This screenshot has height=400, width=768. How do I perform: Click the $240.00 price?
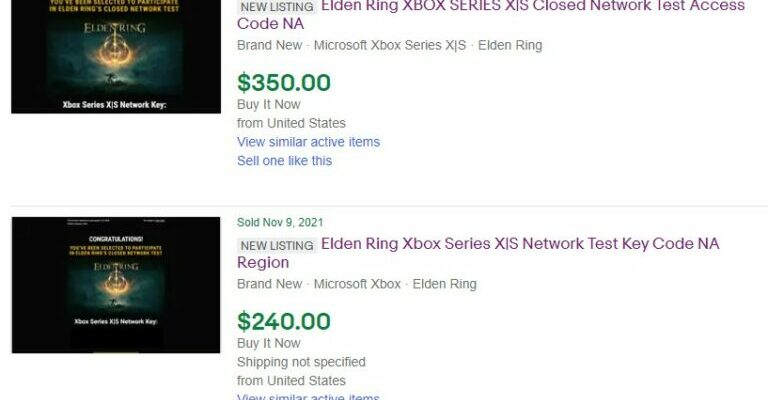[x=284, y=321]
